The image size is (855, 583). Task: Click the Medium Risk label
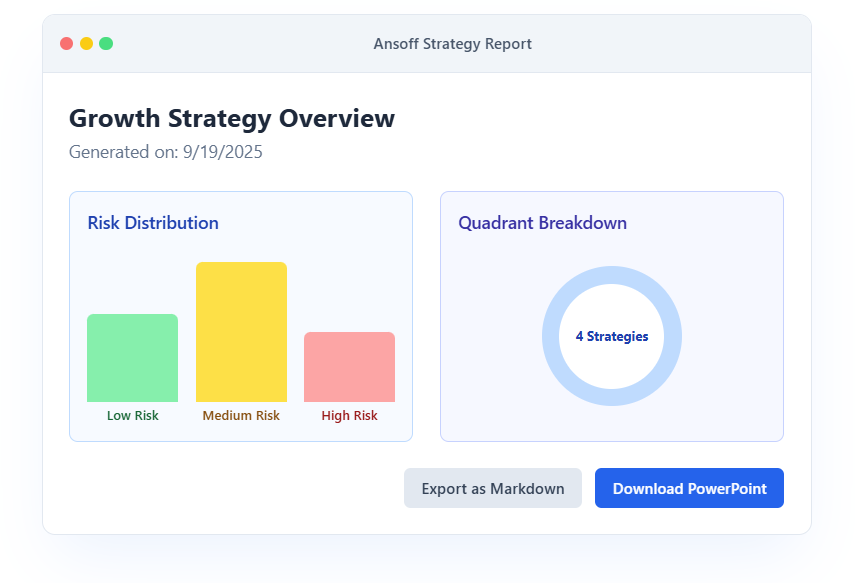point(241,415)
